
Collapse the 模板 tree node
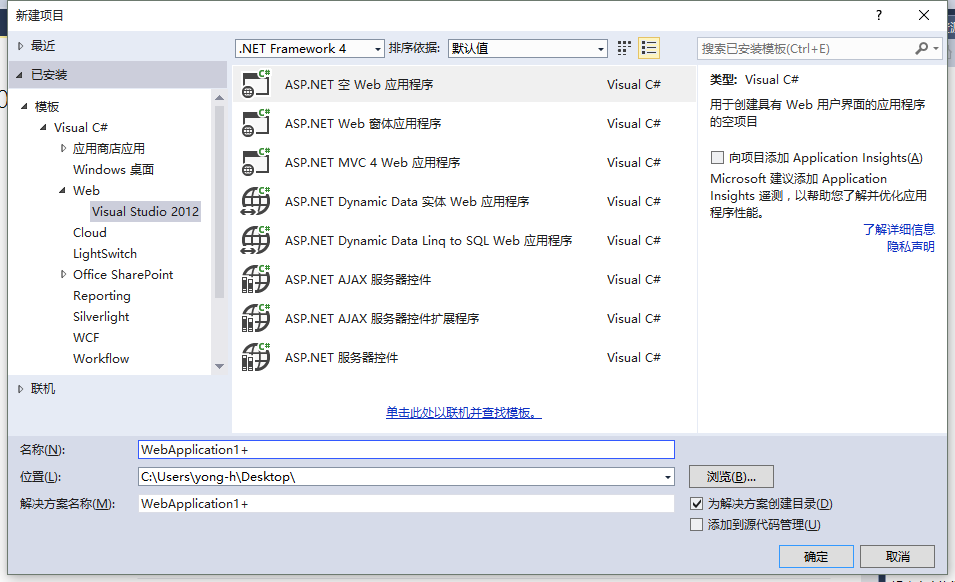[x=24, y=107]
